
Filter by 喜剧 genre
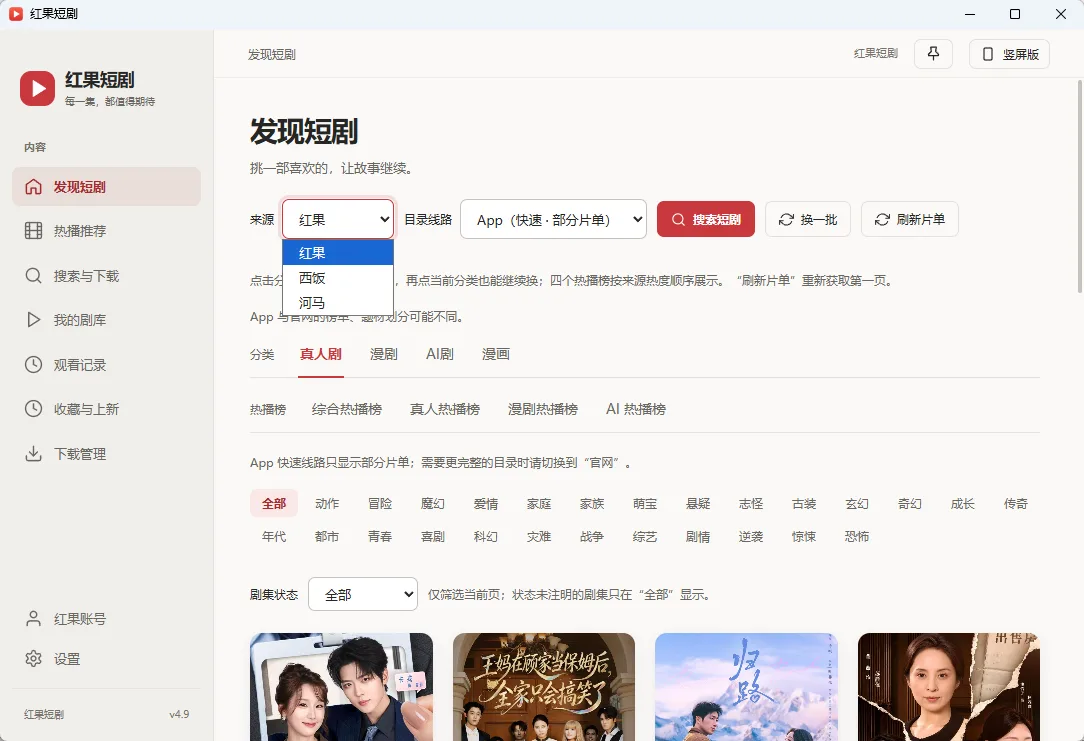(433, 536)
